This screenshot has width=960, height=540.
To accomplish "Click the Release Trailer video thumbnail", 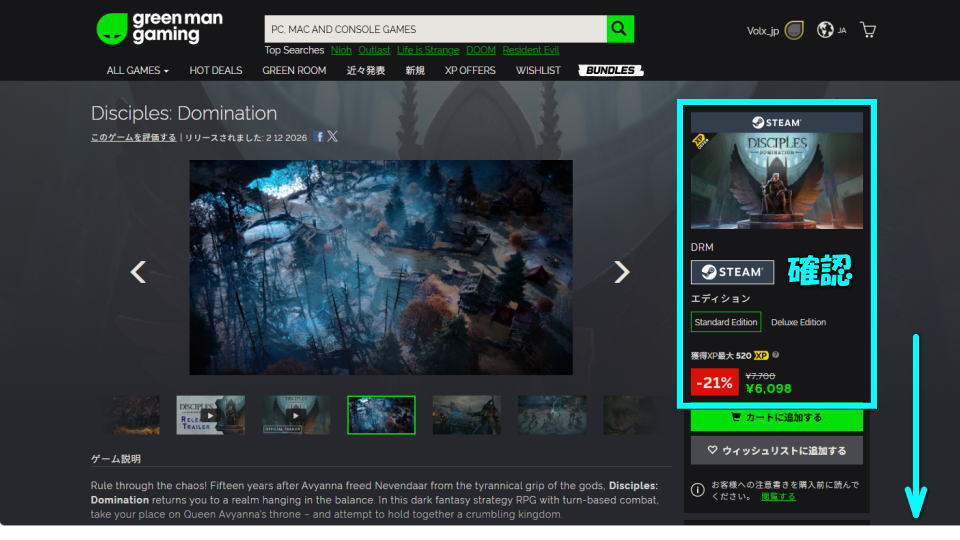I will click(210, 415).
